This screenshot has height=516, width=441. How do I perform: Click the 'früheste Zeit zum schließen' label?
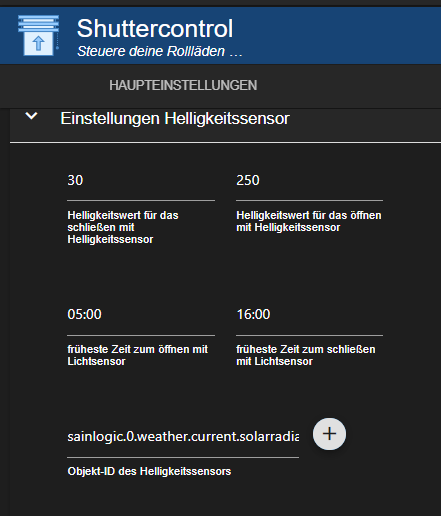point(306,355)
